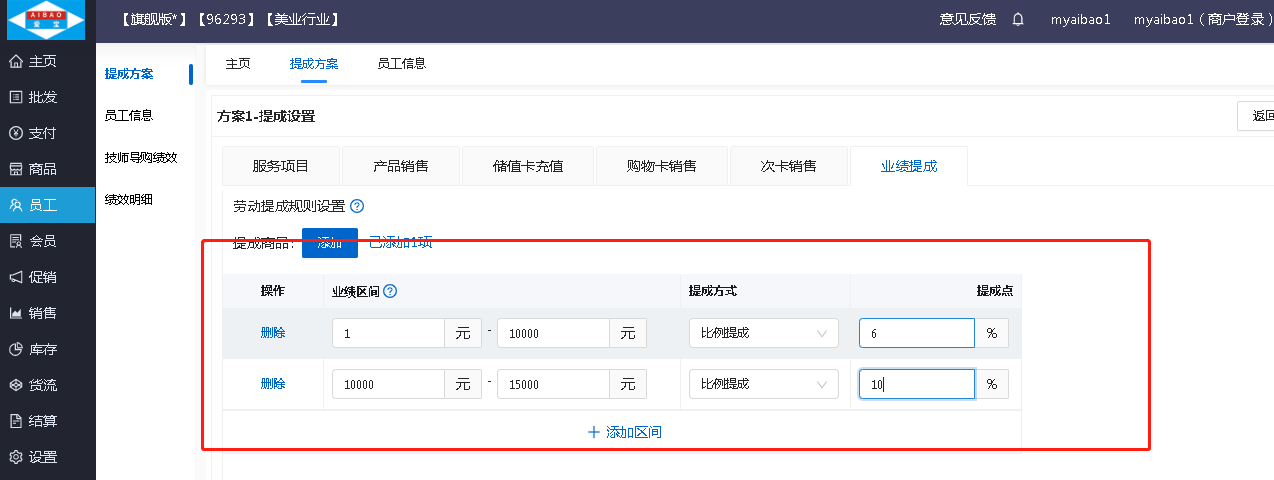Click the myaibao1（商户登录）account entry
This screenshot has height=480, width=1274.
point(1203,19)
